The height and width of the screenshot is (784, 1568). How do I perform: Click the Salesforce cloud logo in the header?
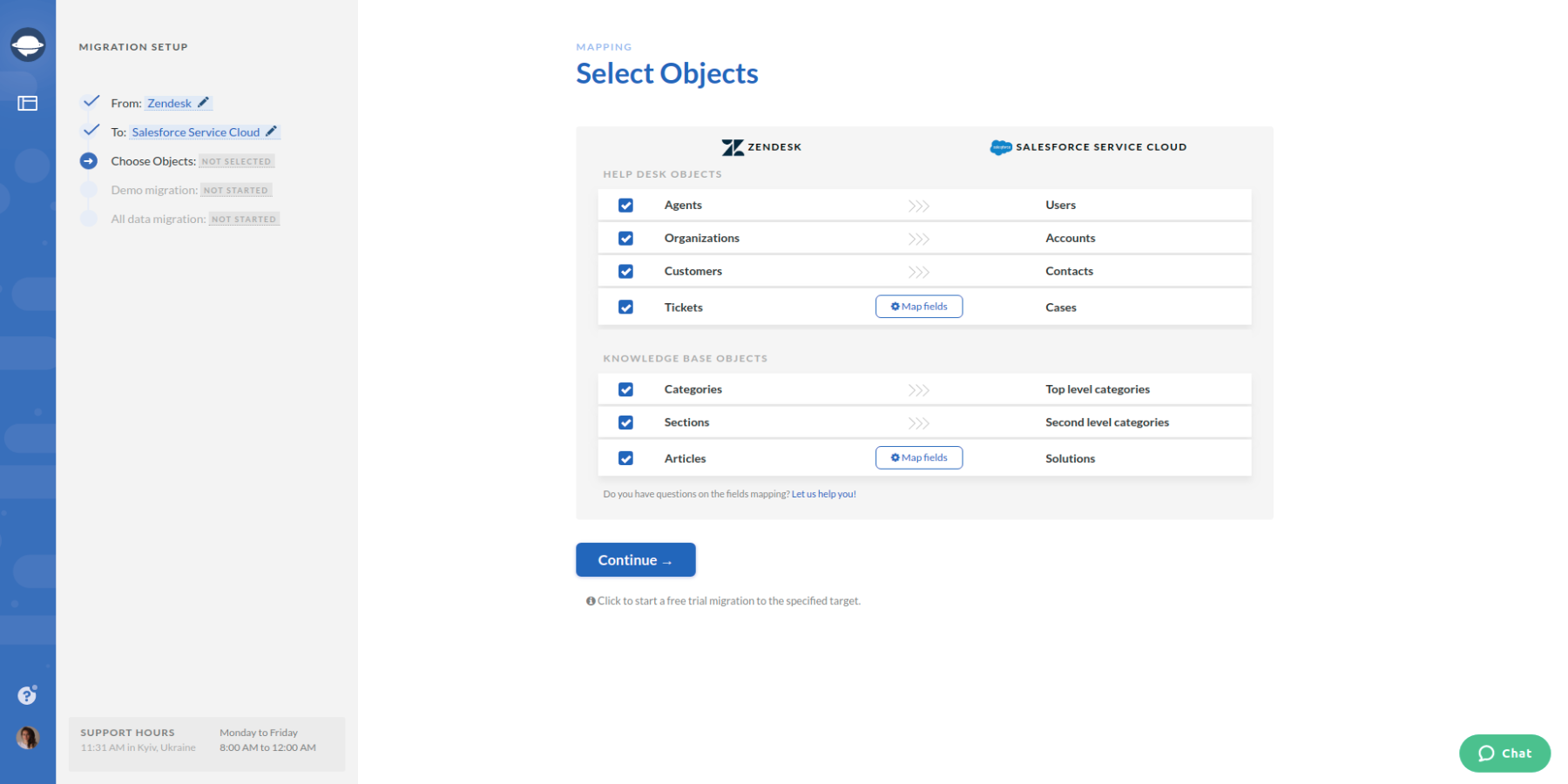[x=998, y=146]
